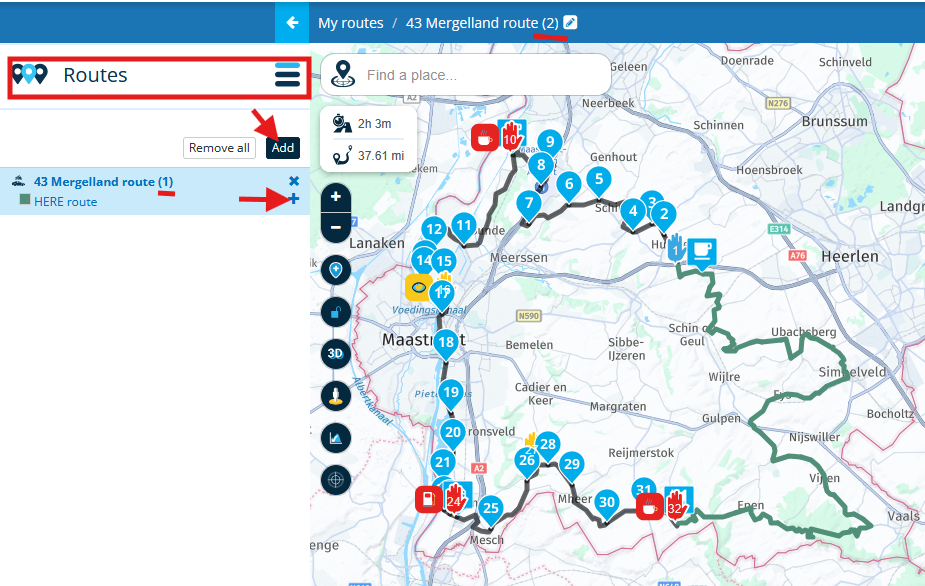This screenshot has width=925, height=586.
Task: Open street view pegman tool
Action: 336,396
